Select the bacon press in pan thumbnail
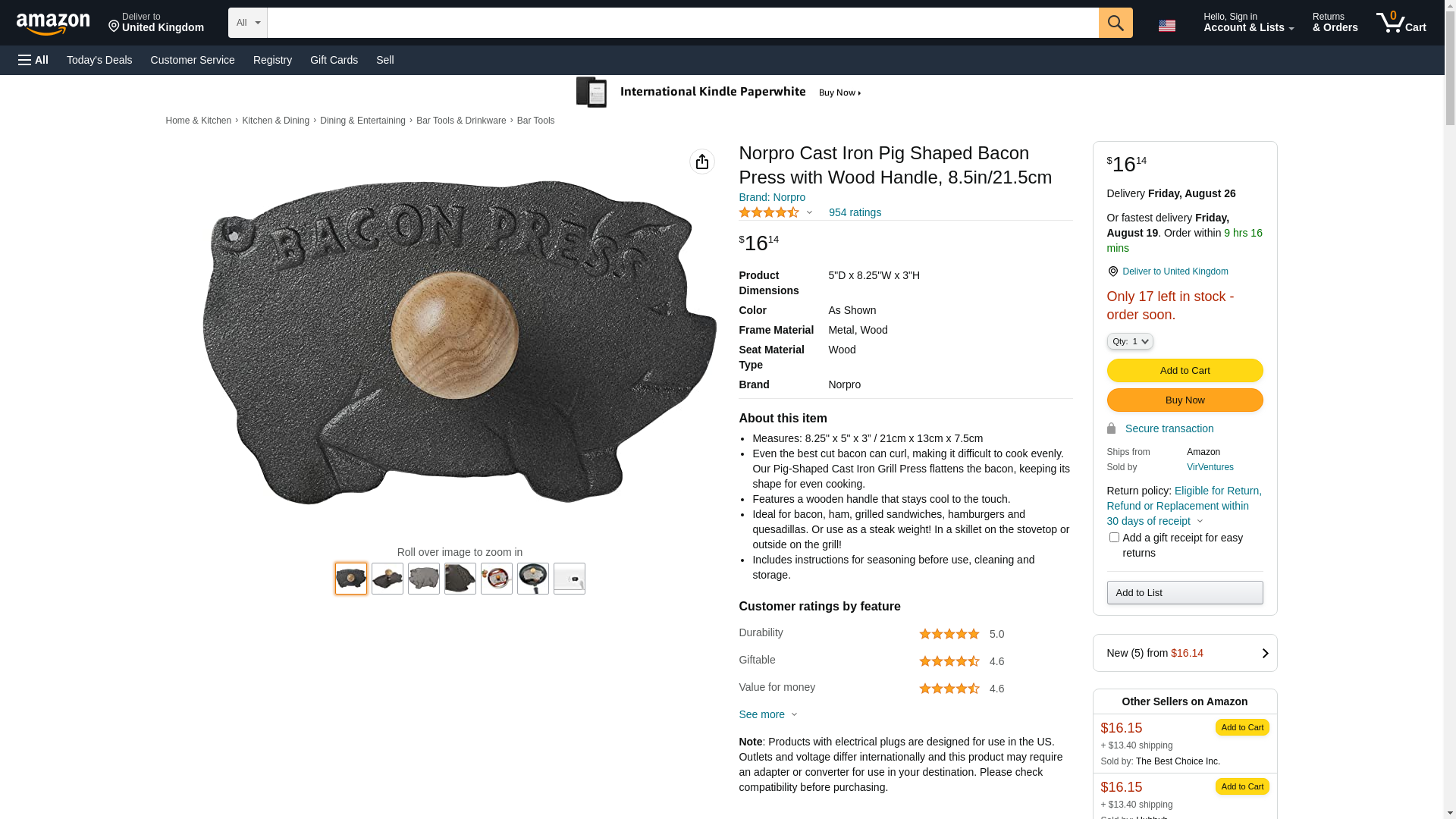1456x819 pixels. tap(532, 579)
